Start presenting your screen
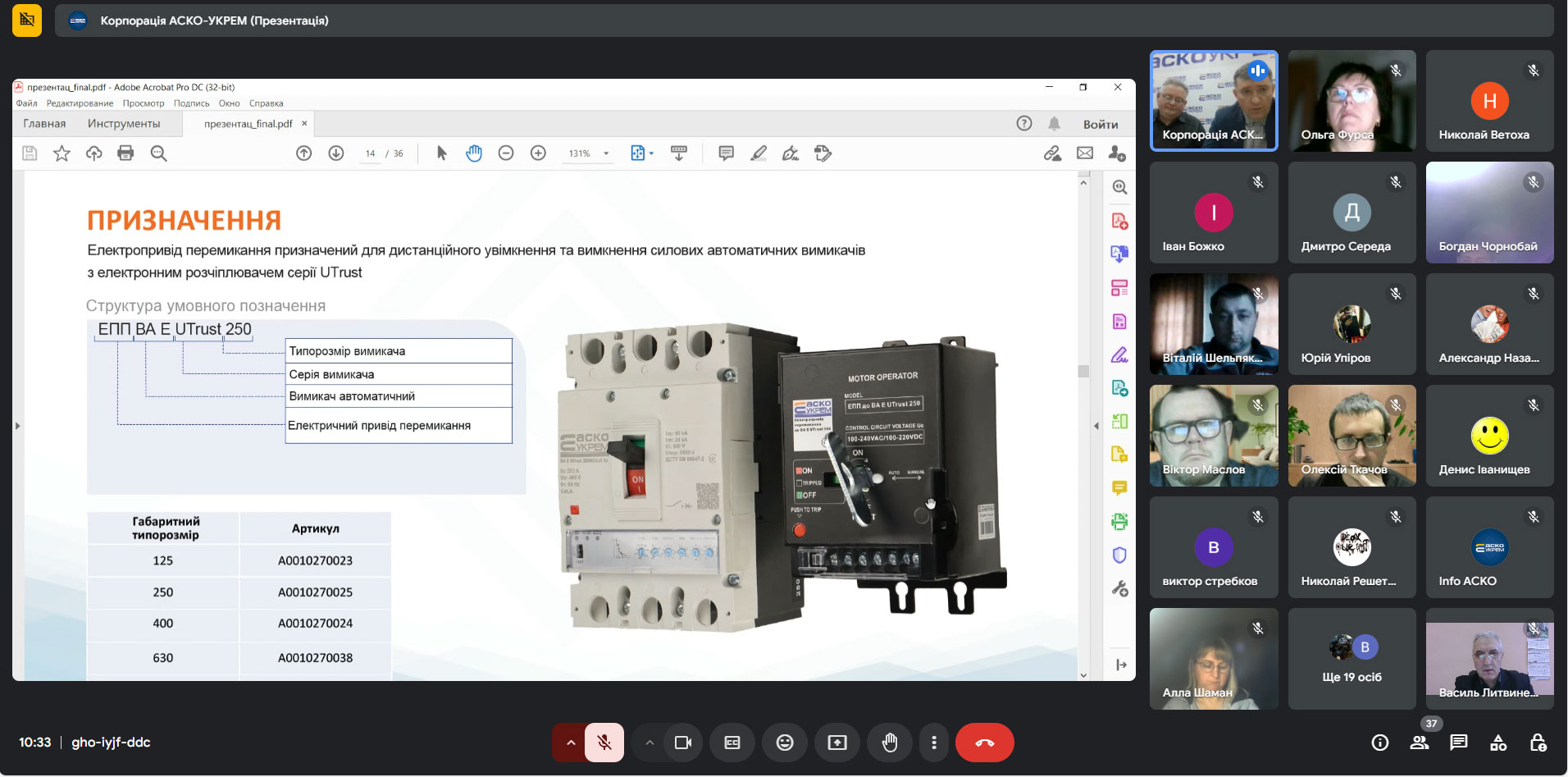This screenshot has height=777, width=1568. pyautogui.click(x=837, y=743)
